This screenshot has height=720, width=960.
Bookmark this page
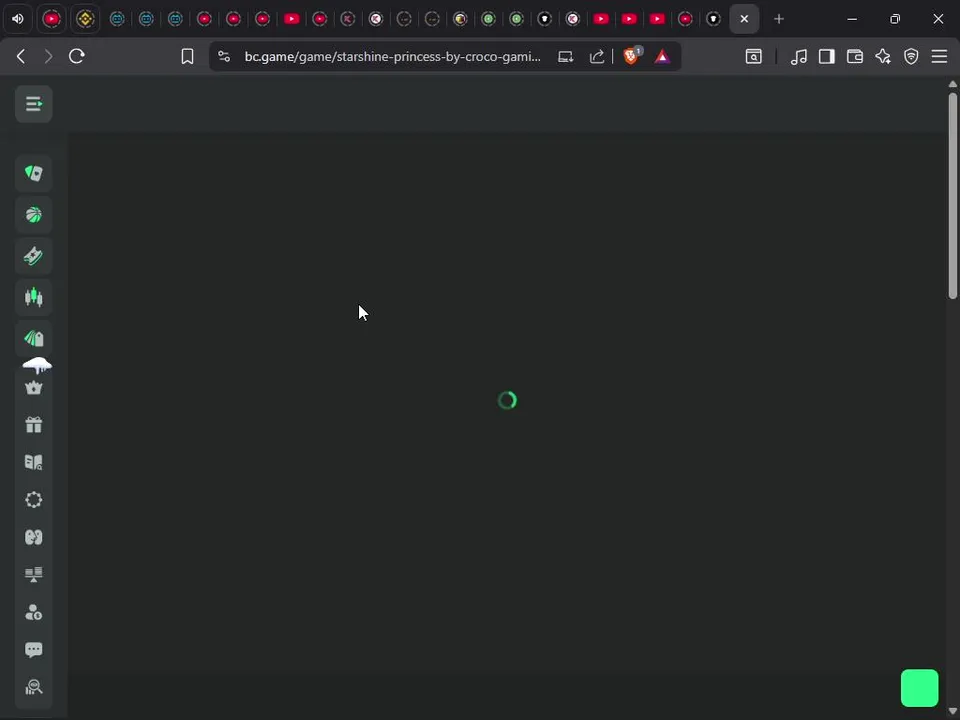click(187, 56)
